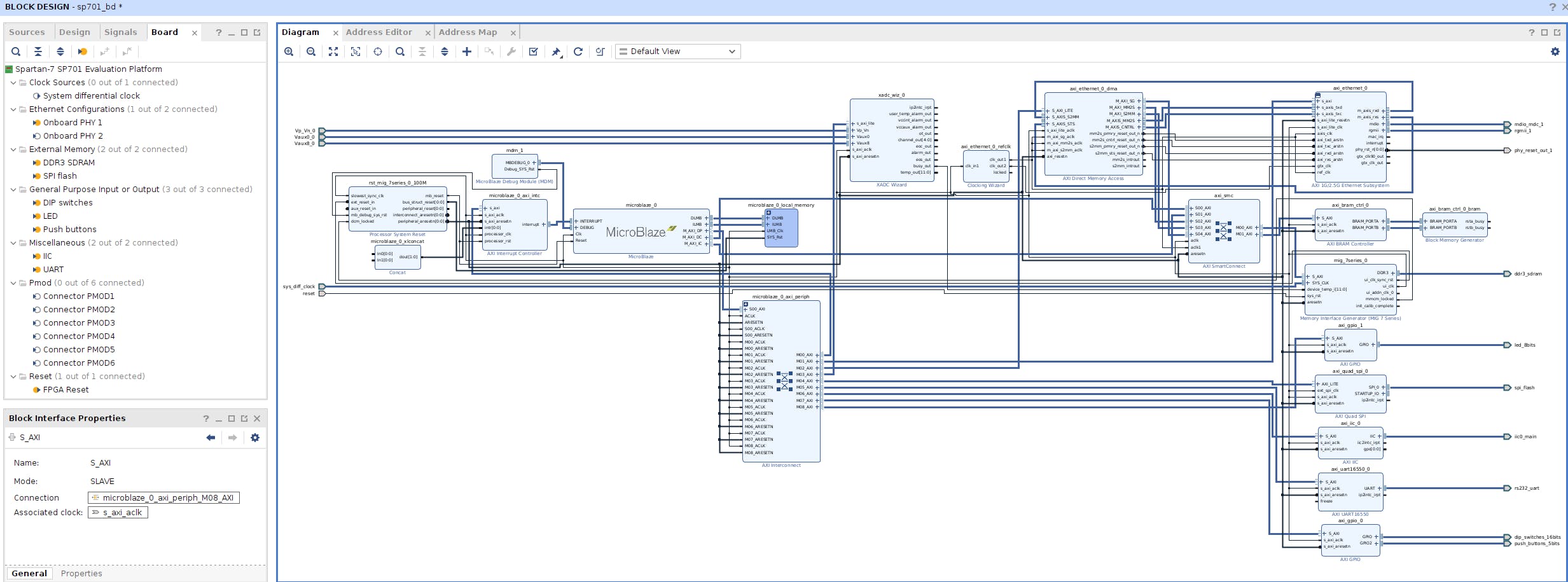Open the Address Editor tab
This screenshot has width=1568, height=582.
pos(379,32)
